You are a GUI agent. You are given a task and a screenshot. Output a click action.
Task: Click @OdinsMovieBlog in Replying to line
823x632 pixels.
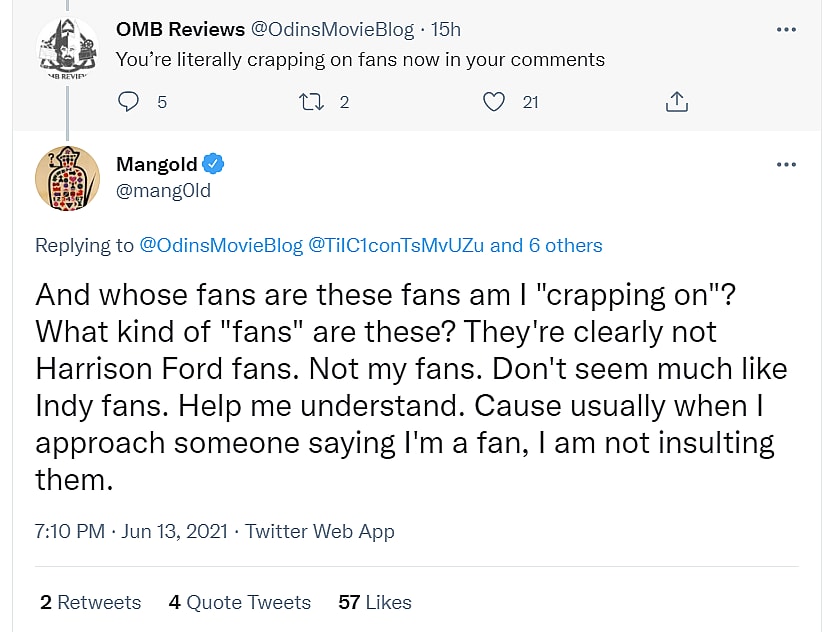coord(220,245)
